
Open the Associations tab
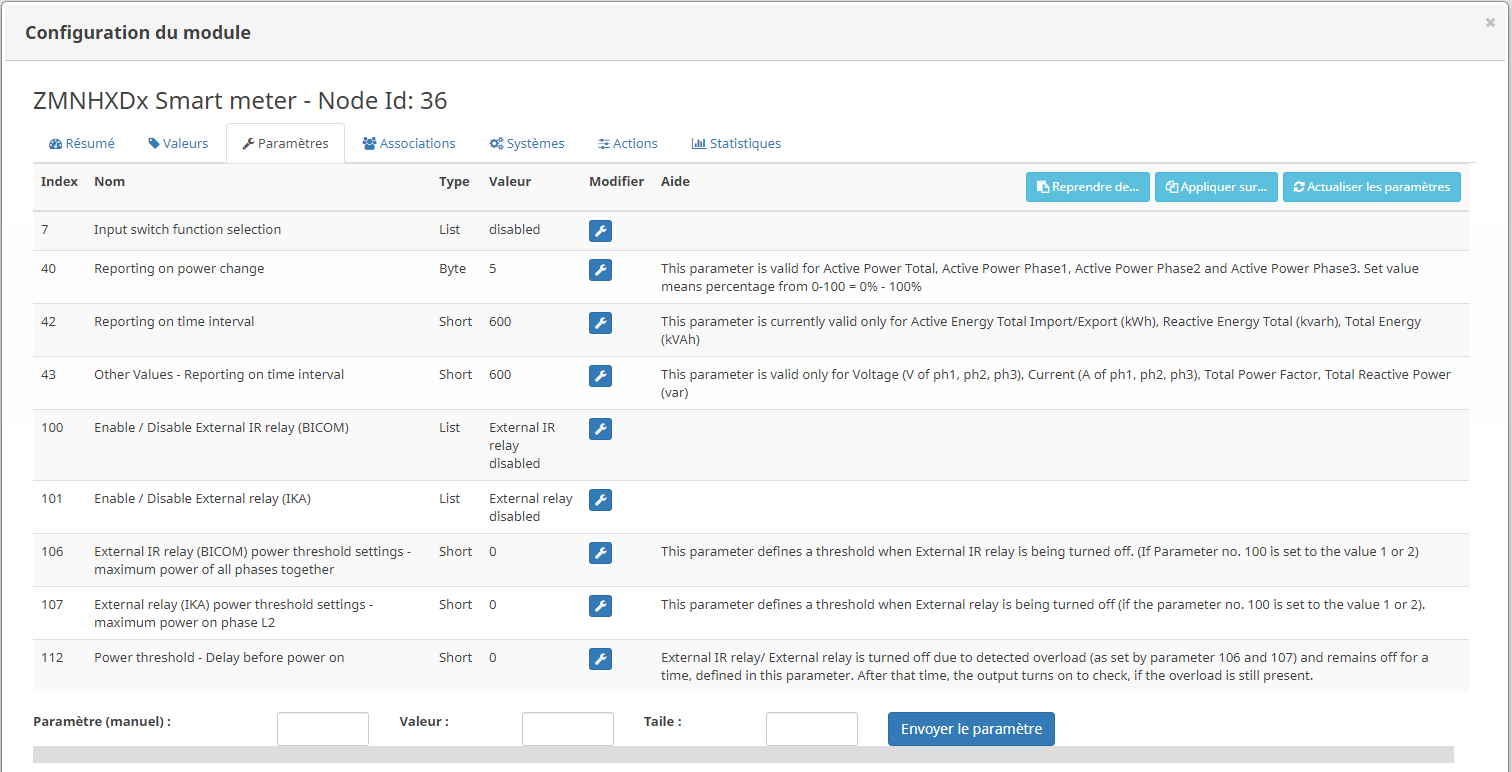click(x=409, y=143)
